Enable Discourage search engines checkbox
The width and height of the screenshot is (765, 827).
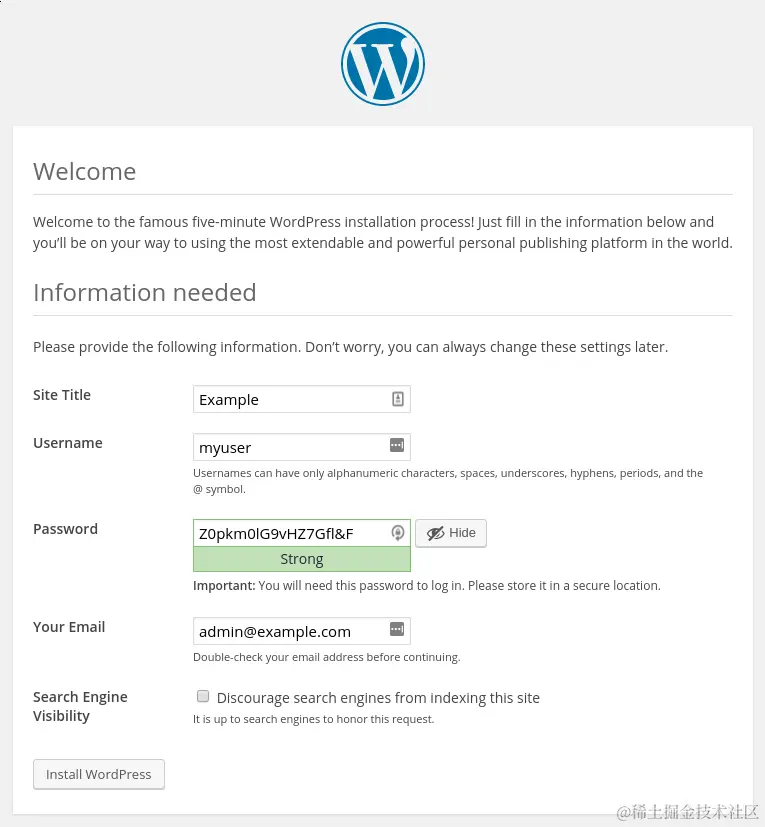203,696
